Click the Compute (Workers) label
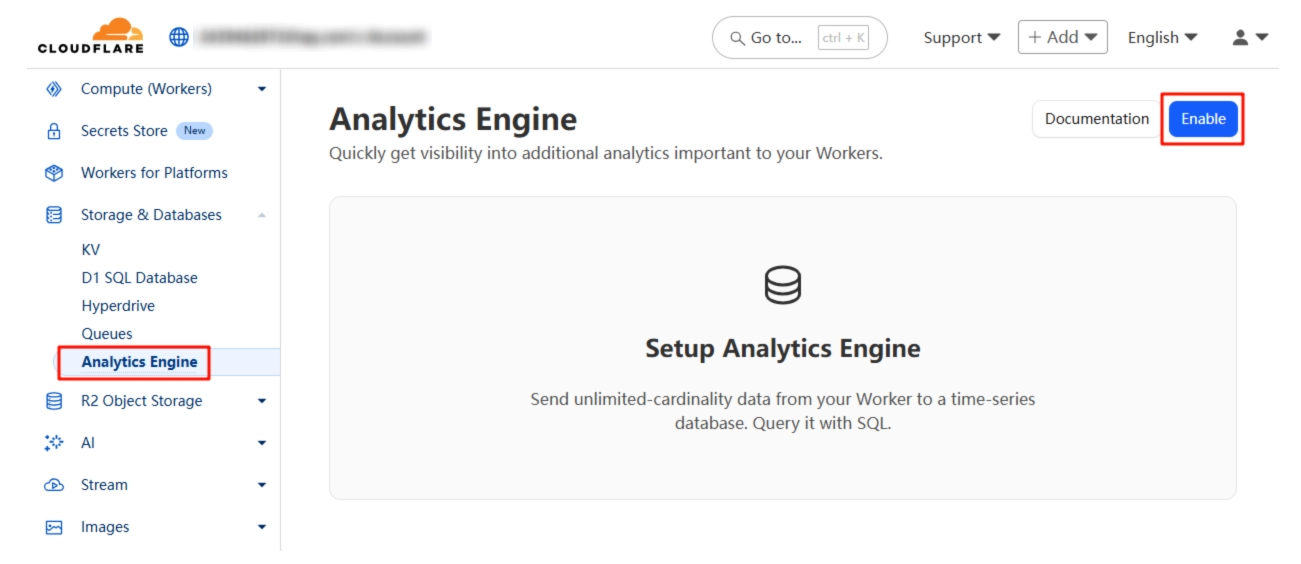The image size is (1301, 564). point(146,89)
